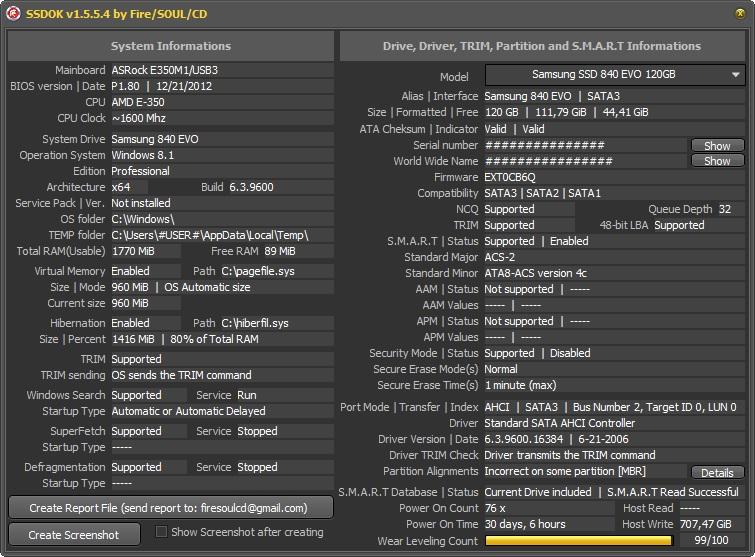Click Standard Major value ACS-2
Viewport: 755px width, 557px height.
[x=500, y=257]
